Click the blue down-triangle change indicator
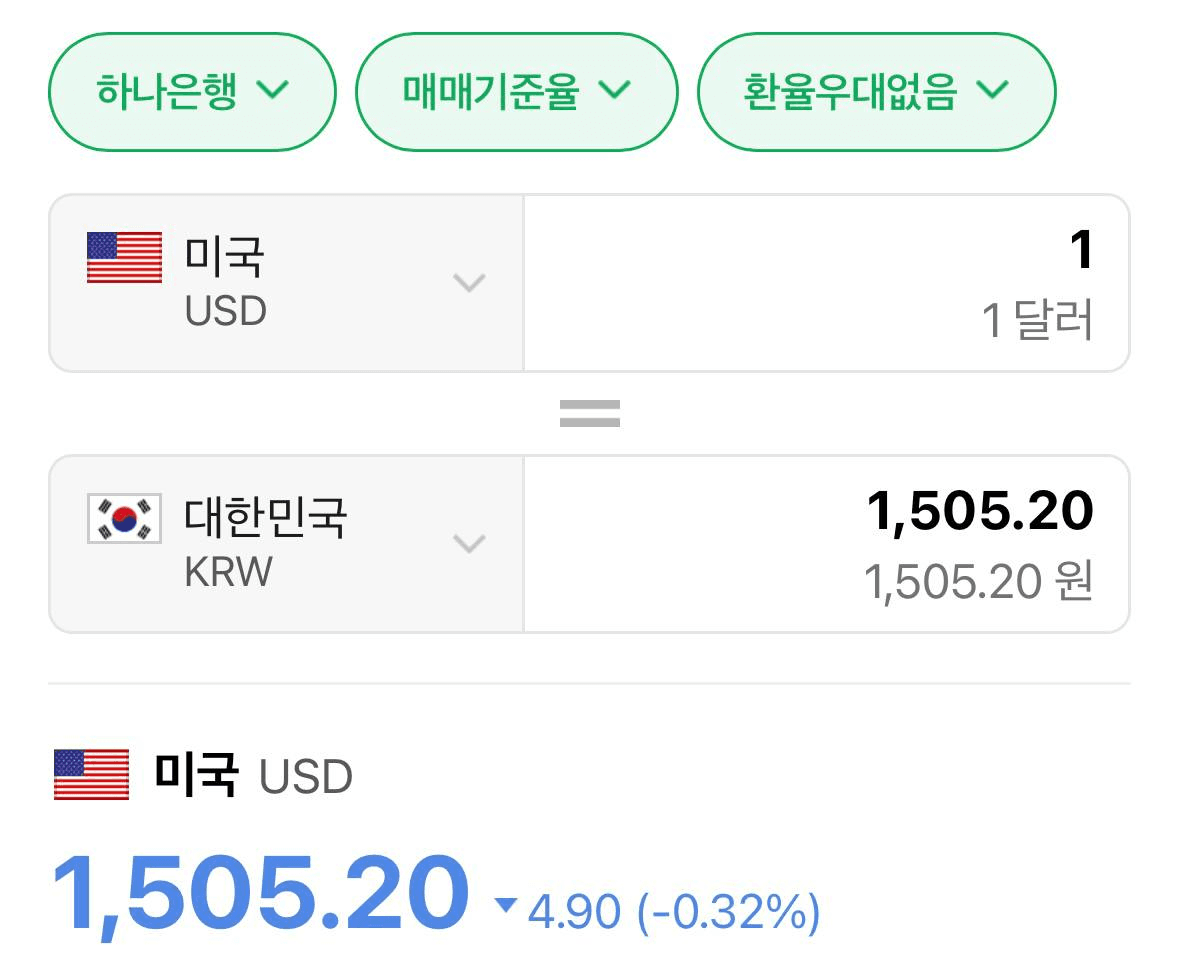1179x975 pixels. click(x=506, y=906)
